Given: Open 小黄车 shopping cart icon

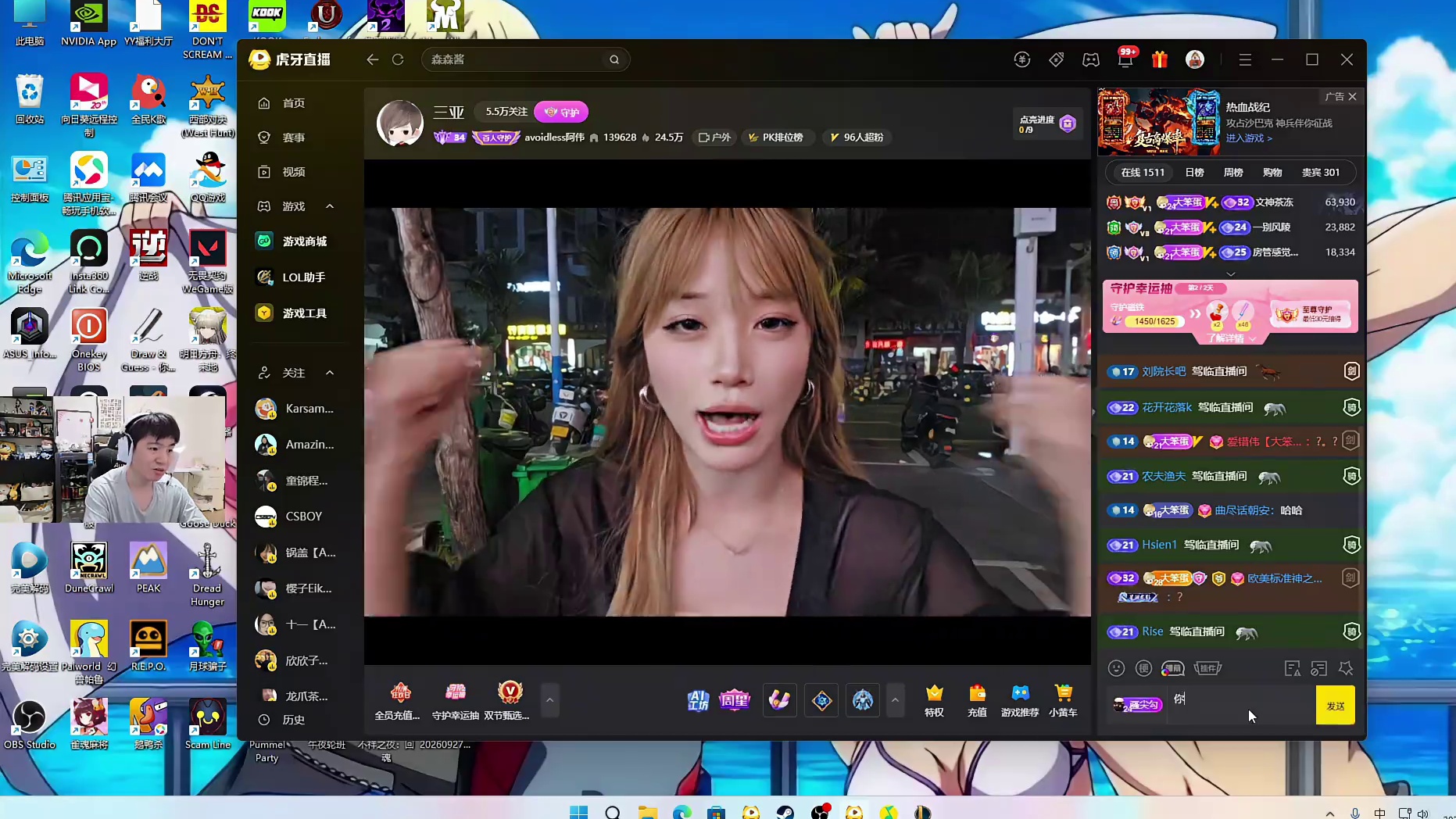Looking at the screenshot, I should pos(1063,700).
